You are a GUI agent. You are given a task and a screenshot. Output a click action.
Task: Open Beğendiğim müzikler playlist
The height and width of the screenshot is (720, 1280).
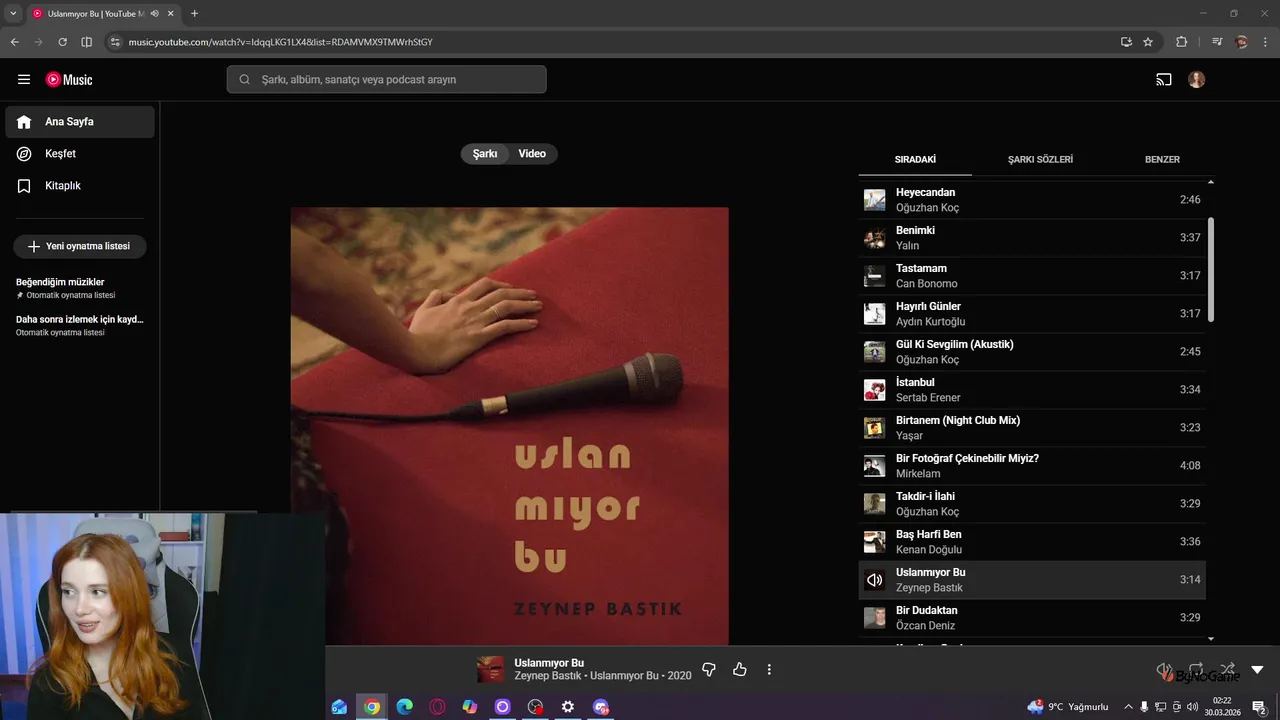(x=80, y=288)
